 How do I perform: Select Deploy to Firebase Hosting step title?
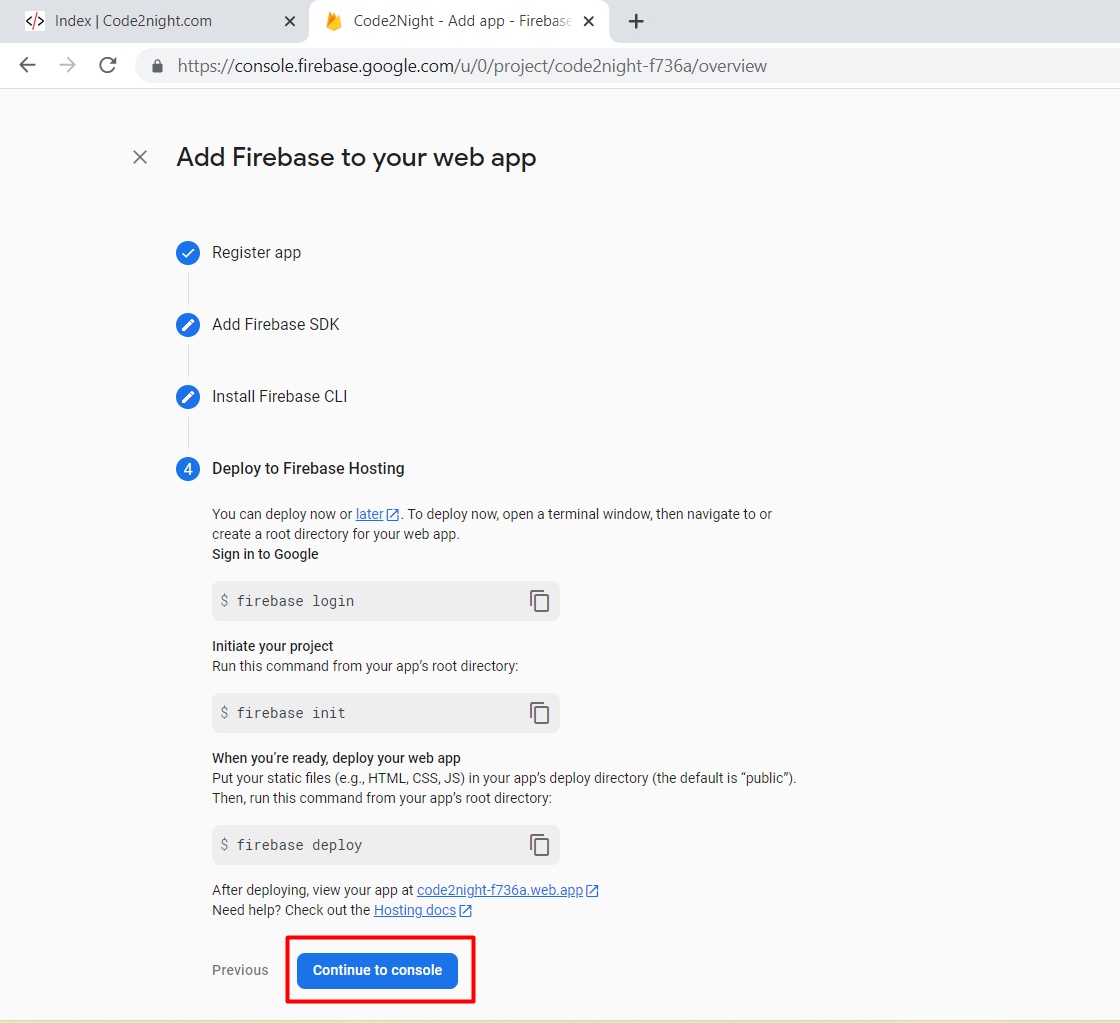pos(308,469)
